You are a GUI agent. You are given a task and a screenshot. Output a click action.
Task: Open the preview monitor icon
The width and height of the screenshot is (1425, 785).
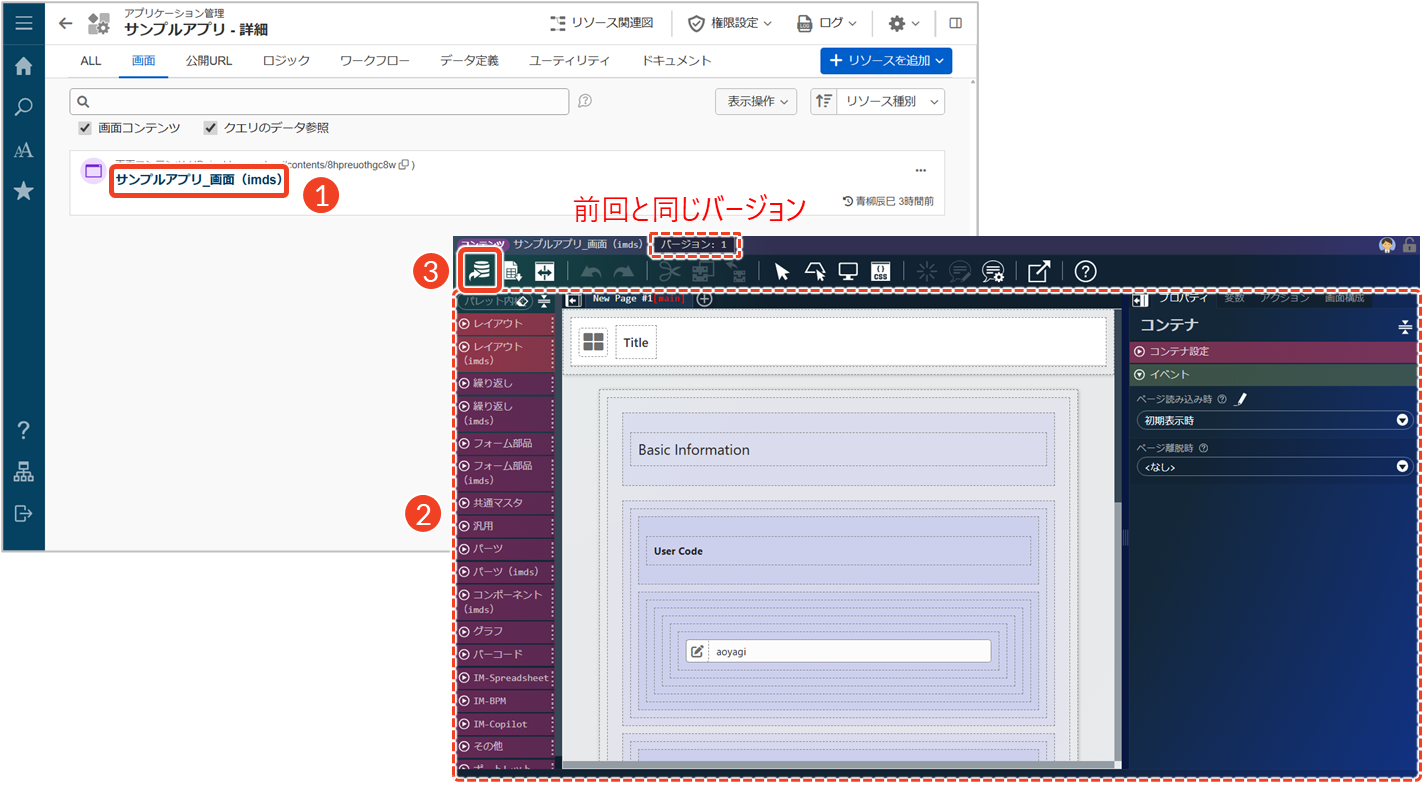(848, 272)
